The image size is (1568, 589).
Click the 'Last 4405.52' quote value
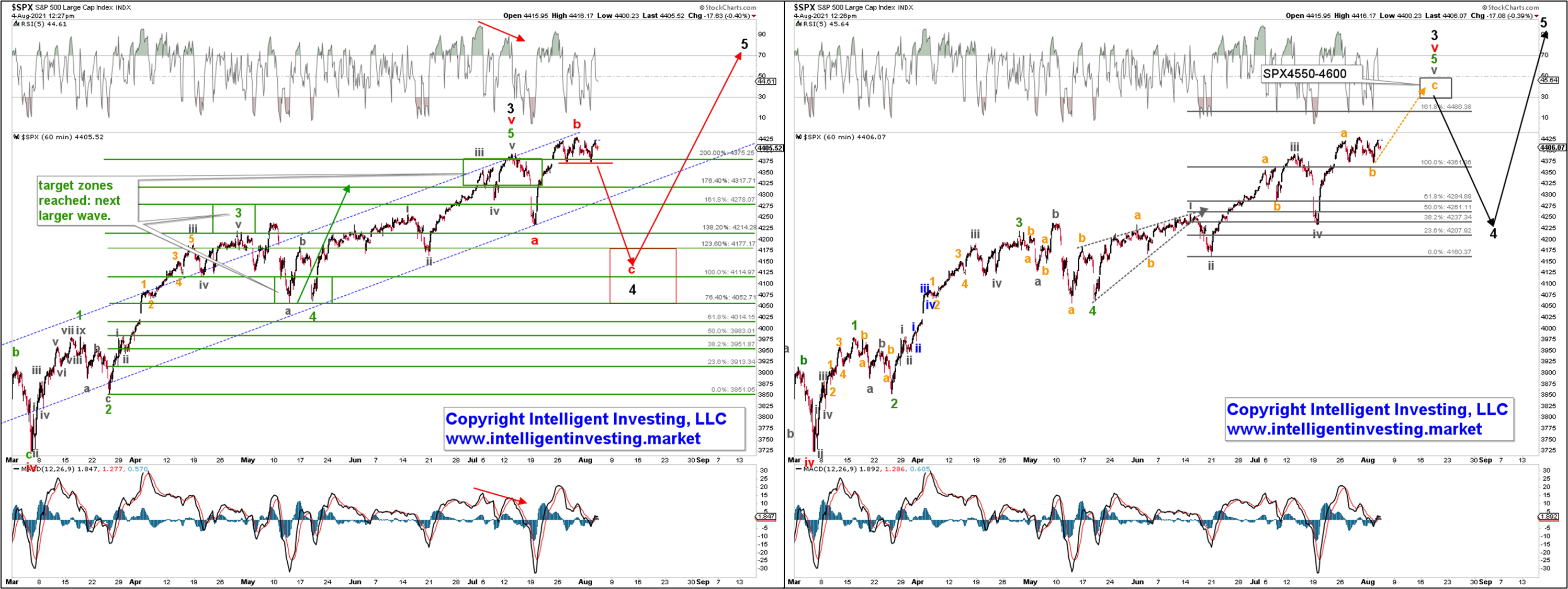click(662, 16)
